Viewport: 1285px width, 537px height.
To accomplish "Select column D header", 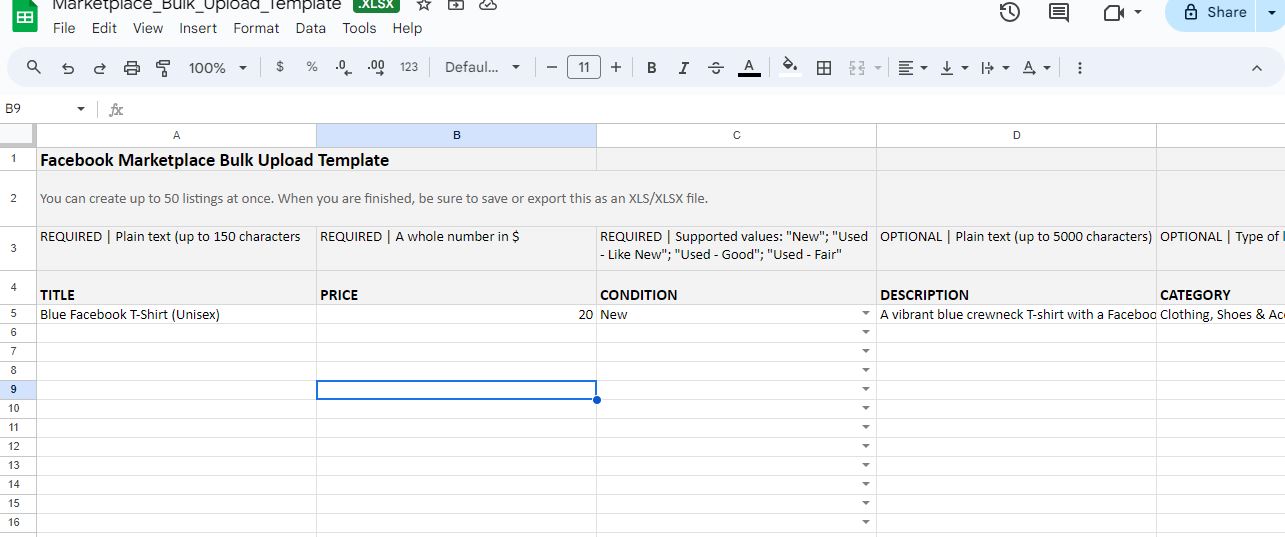I will [x=1017, y=135].
